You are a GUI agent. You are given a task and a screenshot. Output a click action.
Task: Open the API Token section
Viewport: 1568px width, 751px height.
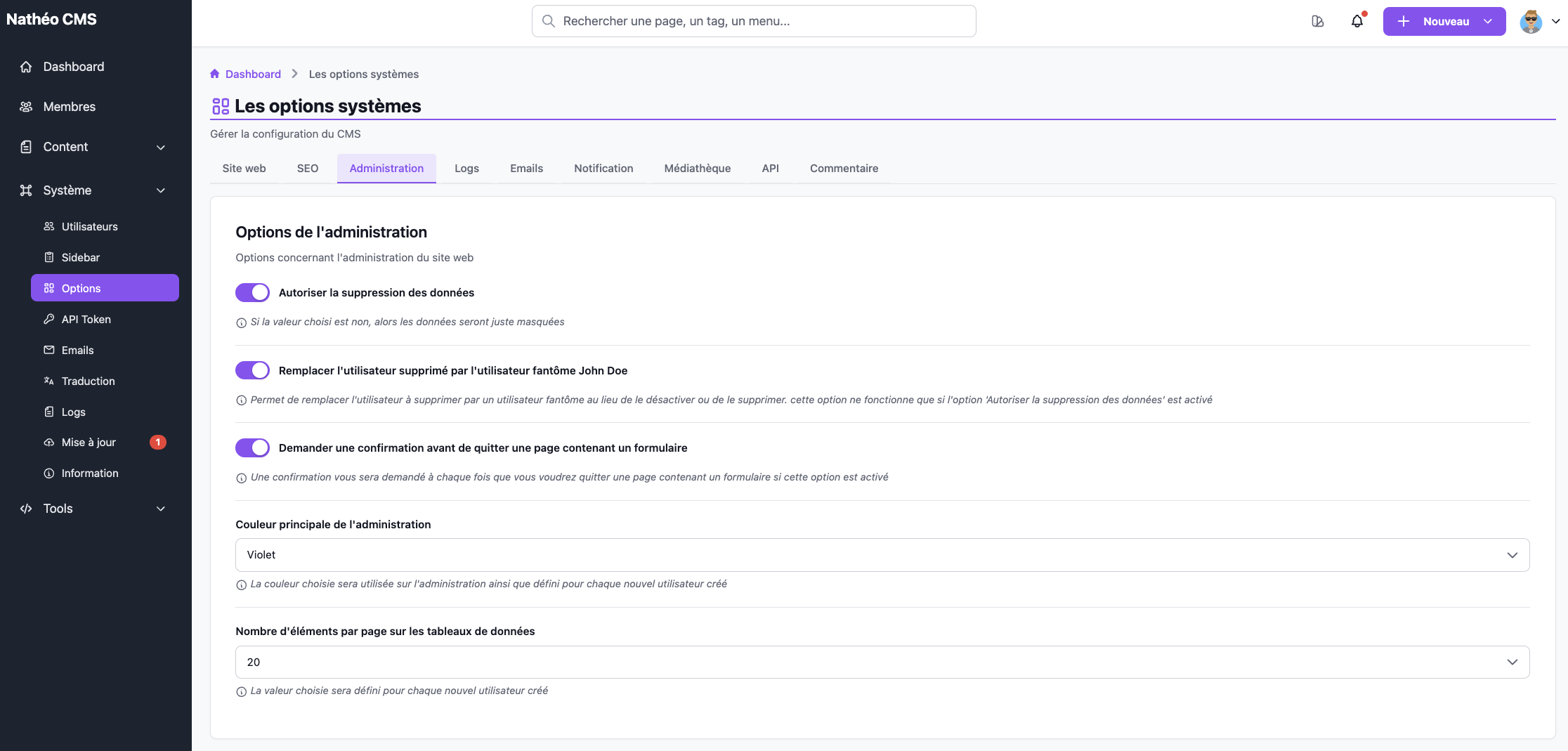click(x=86, y=319)
